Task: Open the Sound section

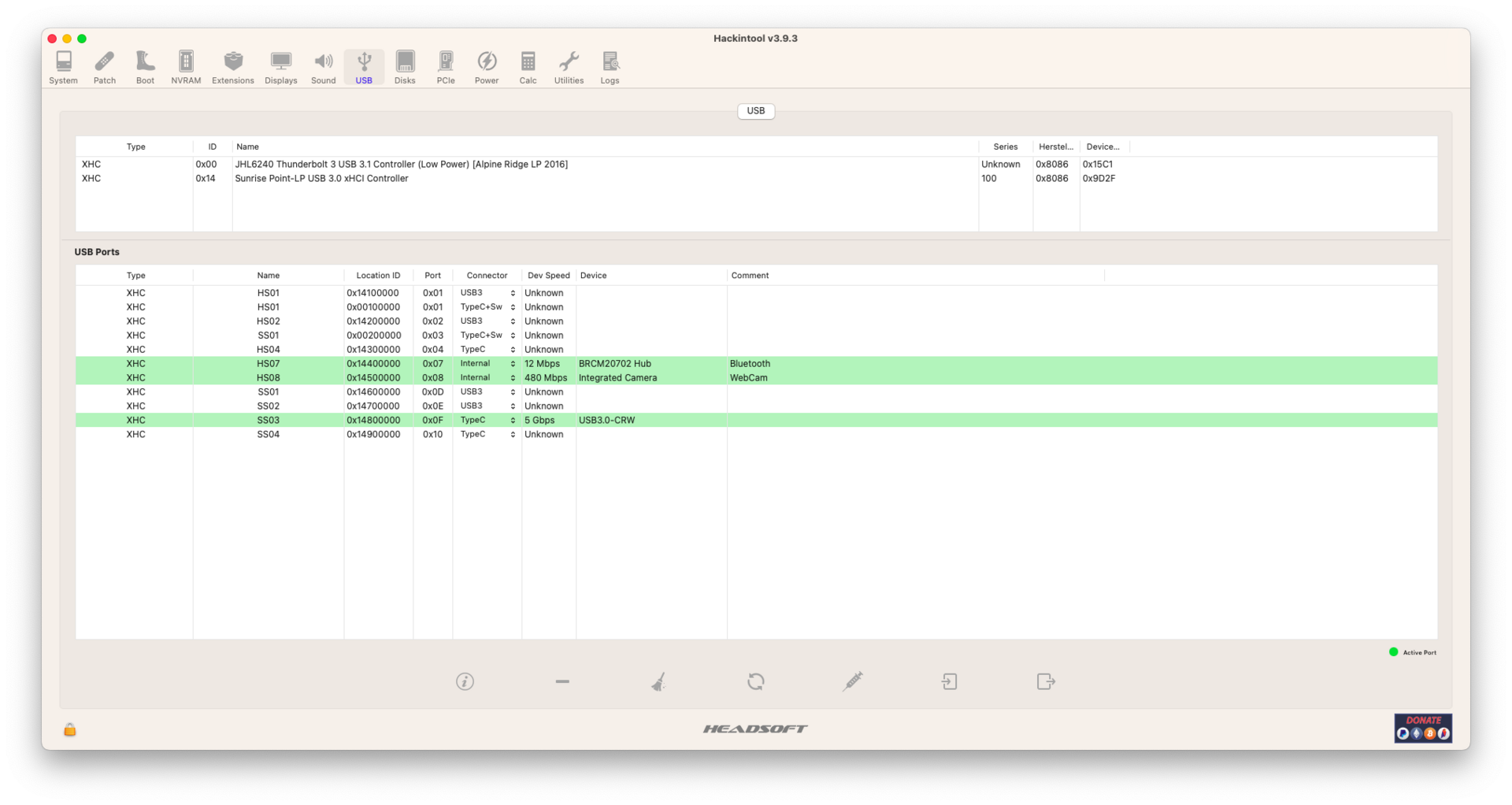Action: coord(323,68)
